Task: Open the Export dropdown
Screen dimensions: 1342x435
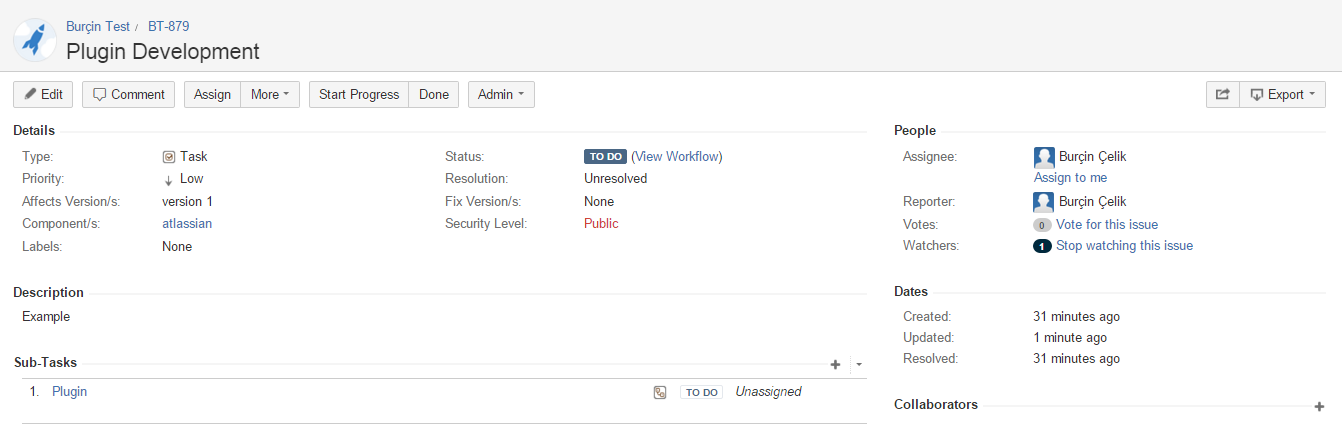Action: click(1283, 95)
